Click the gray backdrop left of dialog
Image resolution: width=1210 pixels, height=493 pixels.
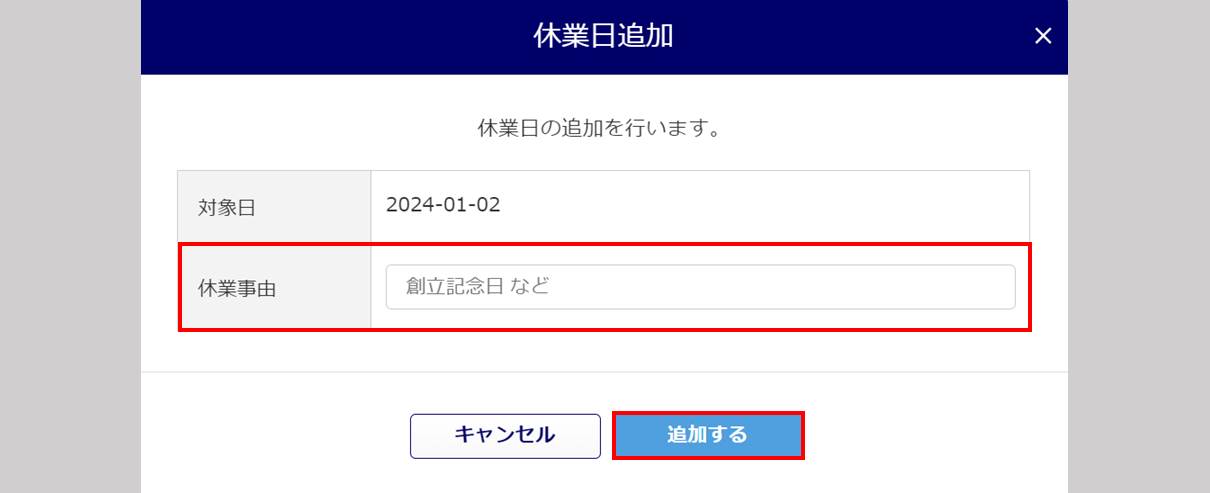70,250
